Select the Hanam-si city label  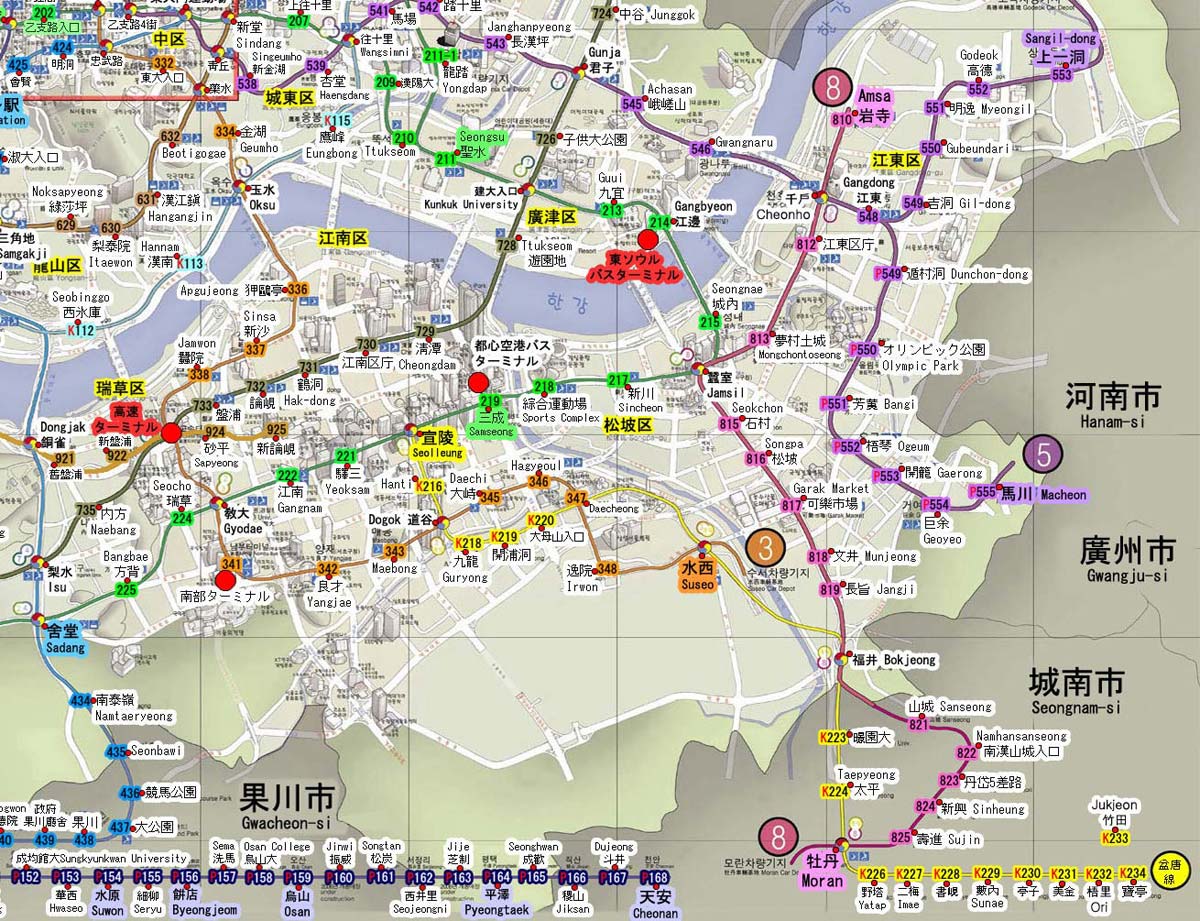pos(1112,405)
